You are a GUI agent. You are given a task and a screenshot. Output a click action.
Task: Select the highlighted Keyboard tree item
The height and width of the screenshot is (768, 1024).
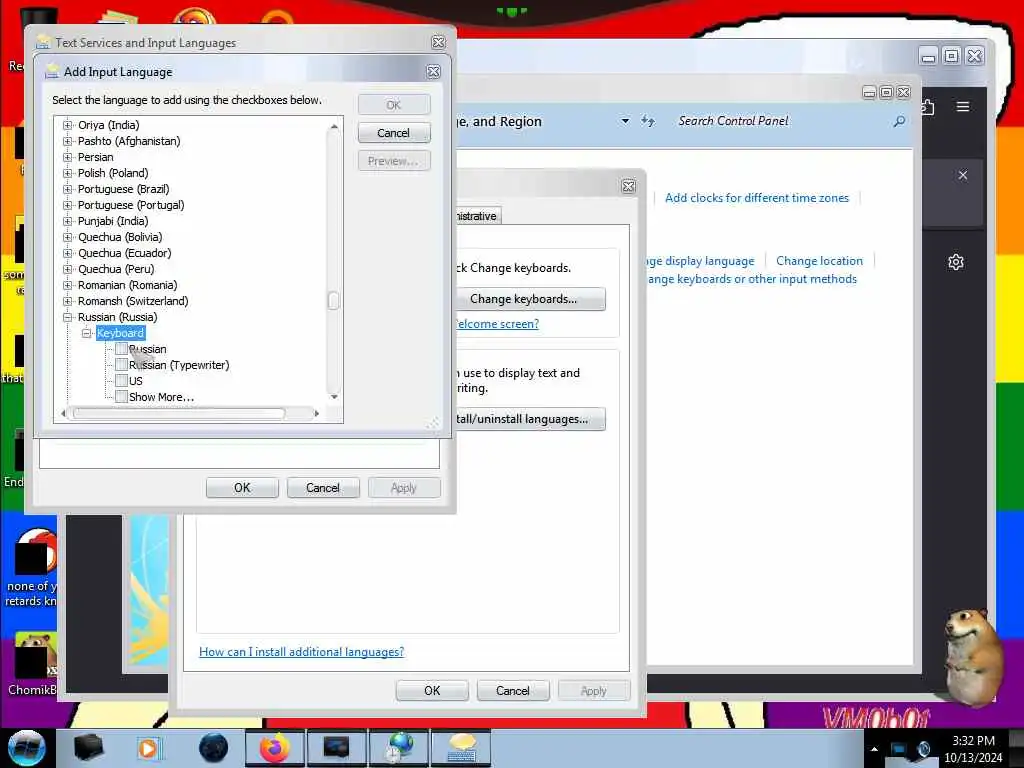click(120, 333)
